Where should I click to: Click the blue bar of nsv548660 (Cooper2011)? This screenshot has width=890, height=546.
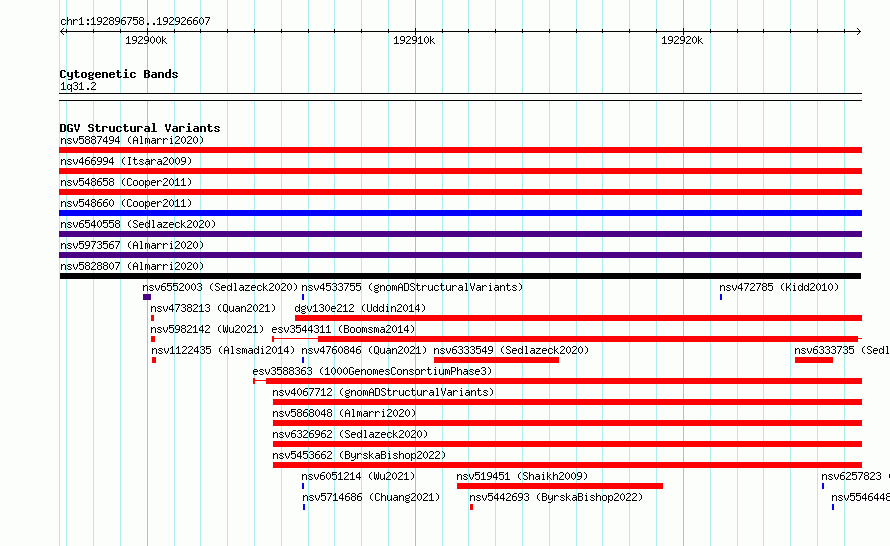coord(460,213)
